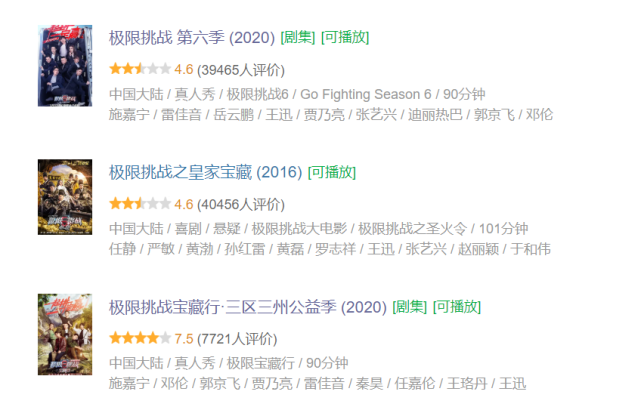Click [可播放] next to 极限挑战 第六季
The image size is (641, 410).
pyautogui.click(x=345, y=38)
